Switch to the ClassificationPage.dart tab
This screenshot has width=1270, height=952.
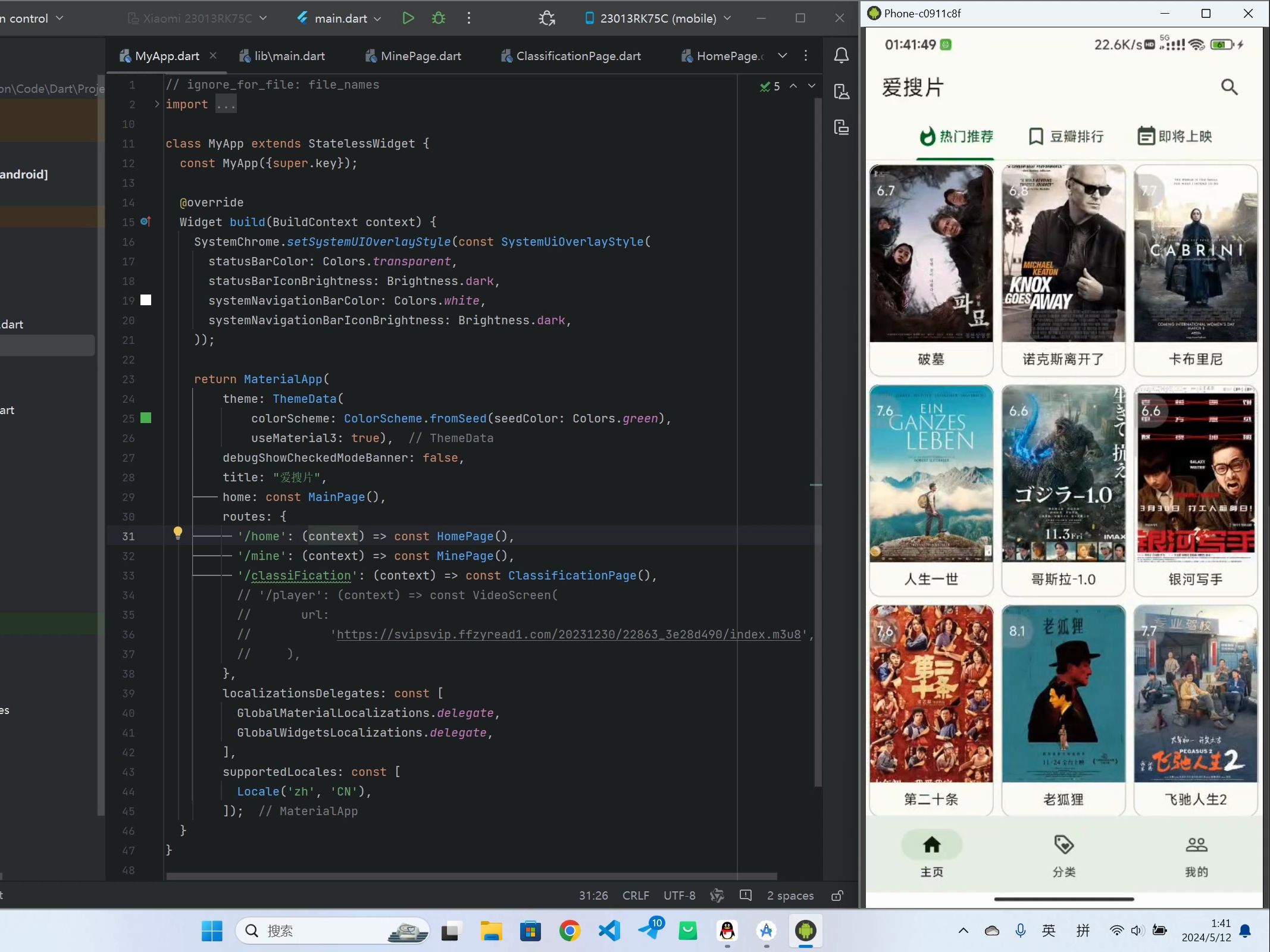571,56
